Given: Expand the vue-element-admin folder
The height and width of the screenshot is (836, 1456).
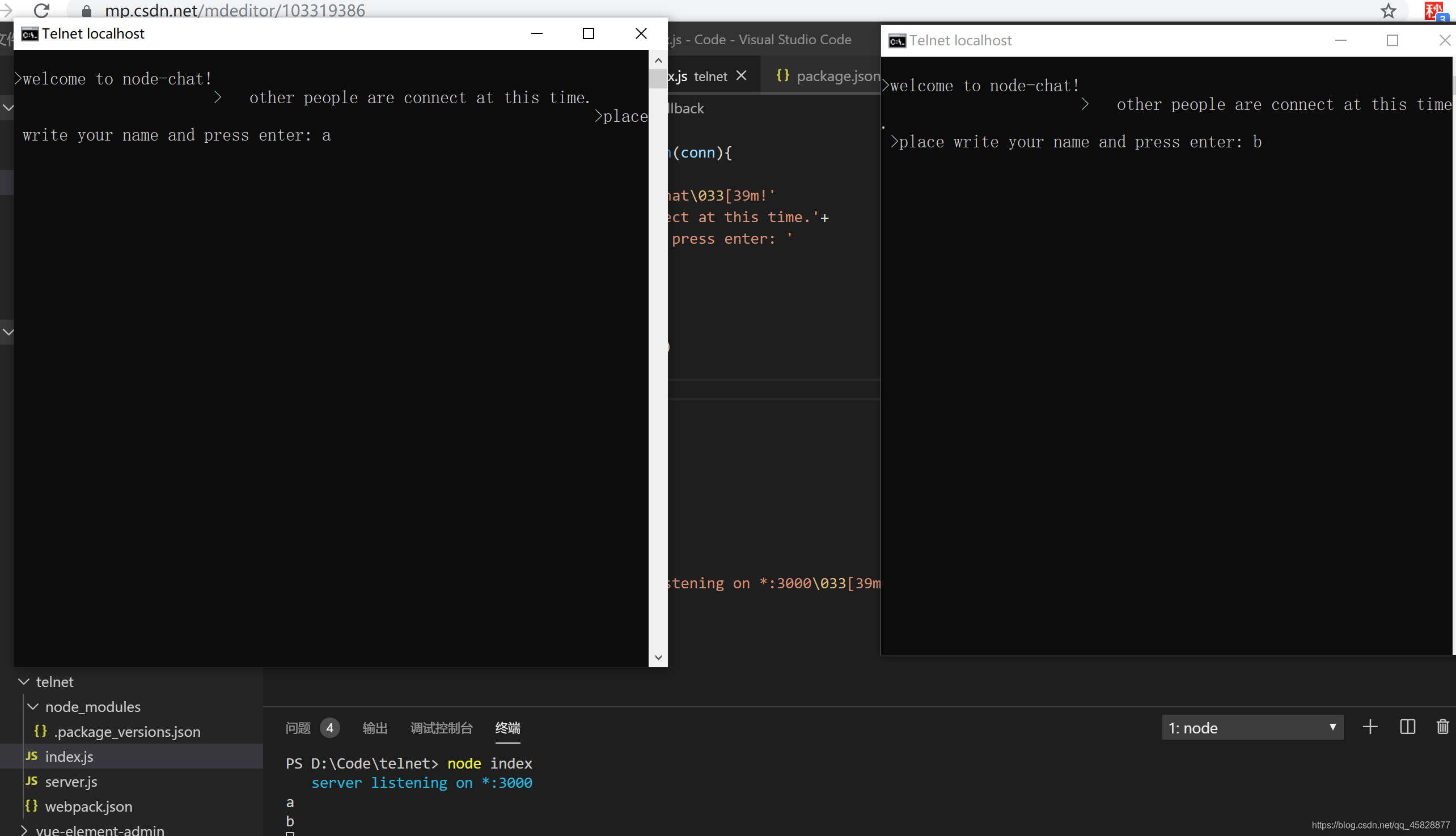Looking at the screenshot, I should coord(24,830).
